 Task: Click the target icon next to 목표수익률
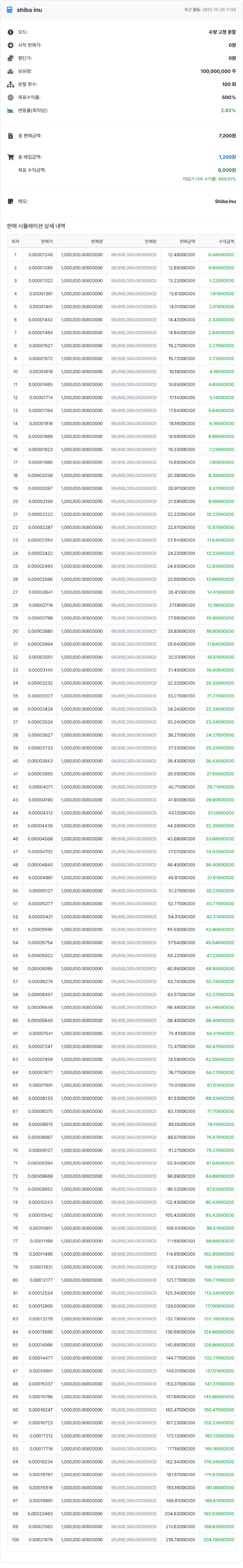click(x=10, y=97)
